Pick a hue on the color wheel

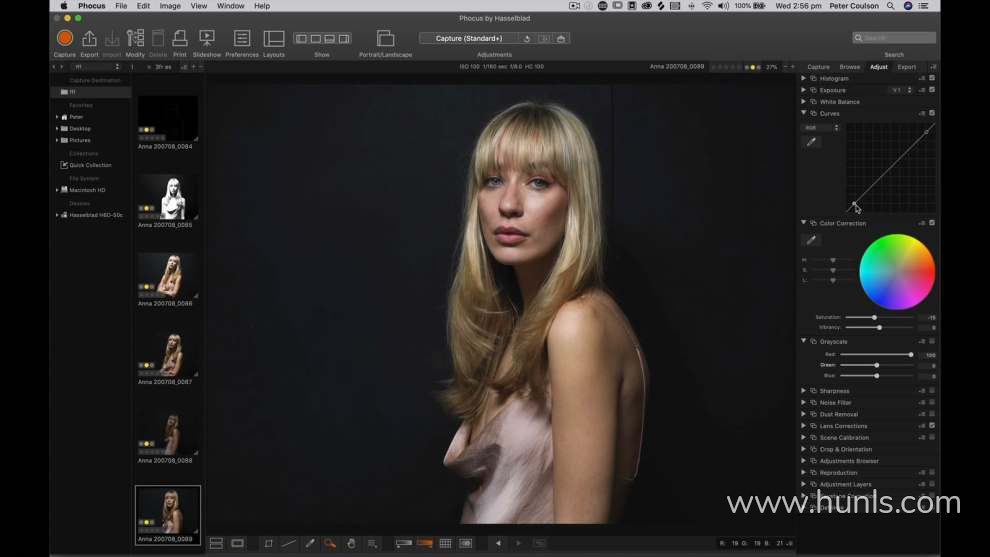pos(897,272)
